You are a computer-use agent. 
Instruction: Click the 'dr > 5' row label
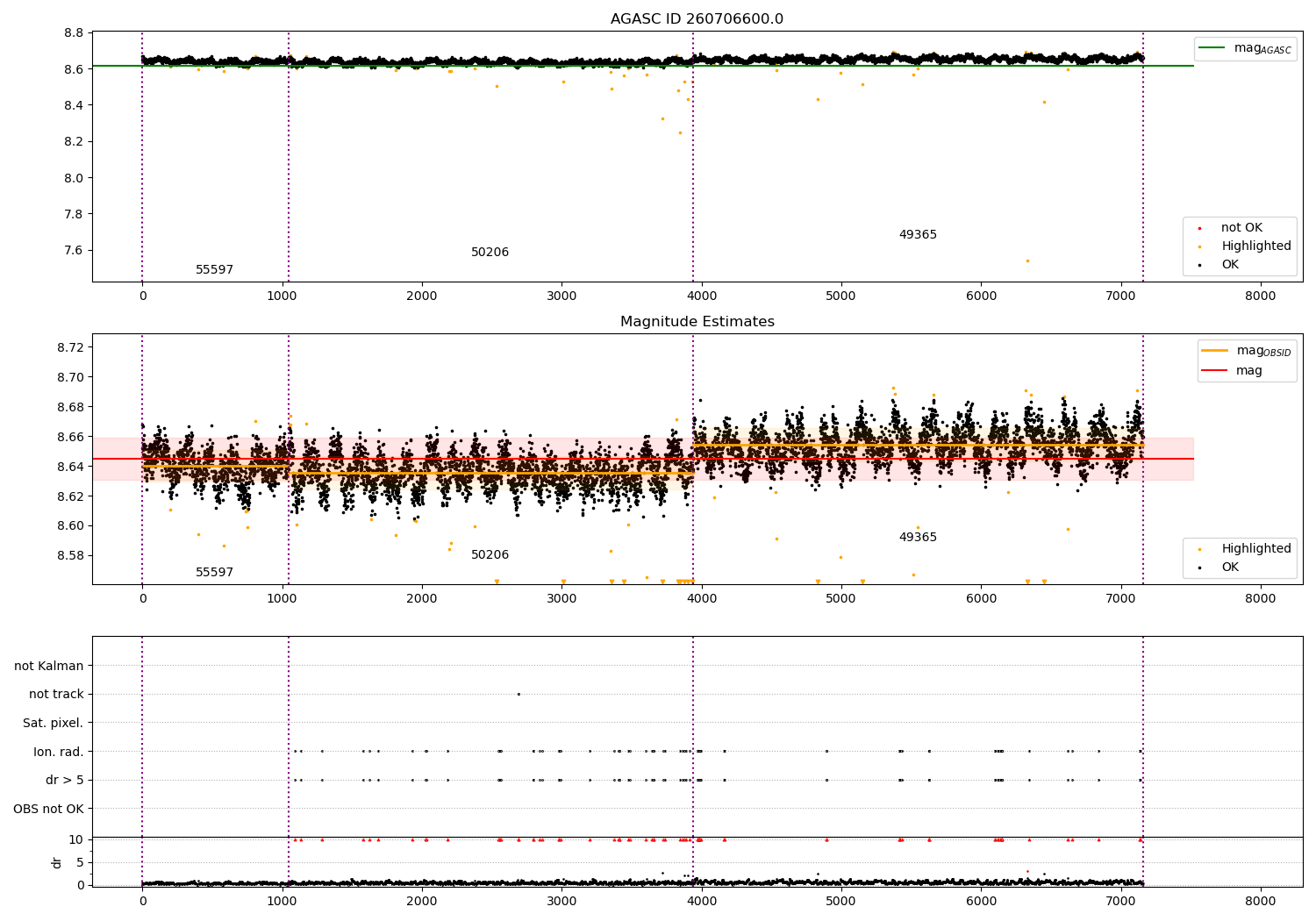coord(65,781)
